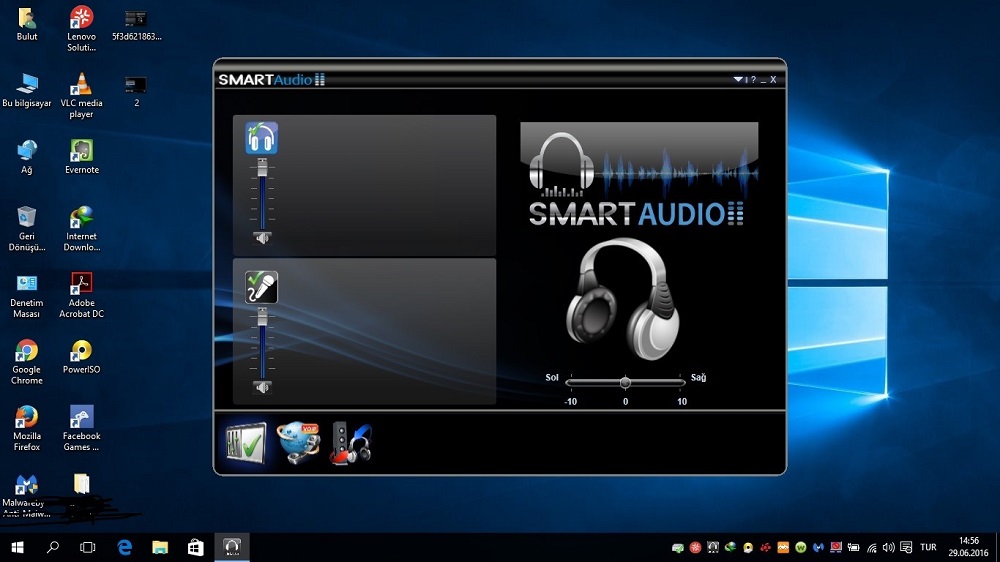Launch Malwarebytes Anti-Malware desktop shortcut
Screen dimensions: 1000x562
coord(27,496)
